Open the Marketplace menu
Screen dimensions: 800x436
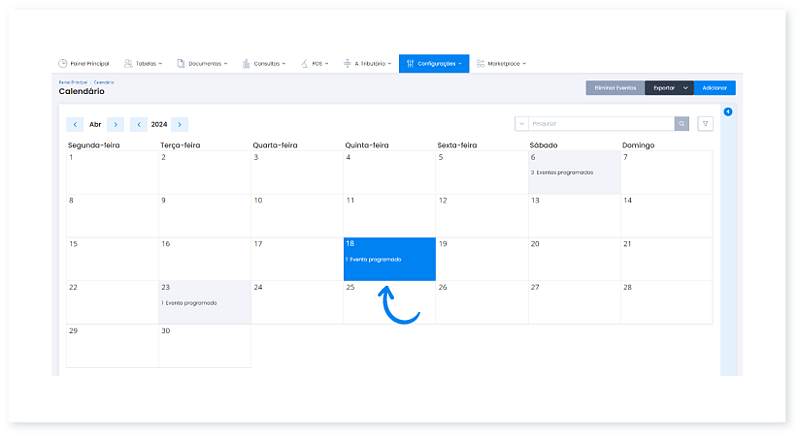click(x=502, y=63)
